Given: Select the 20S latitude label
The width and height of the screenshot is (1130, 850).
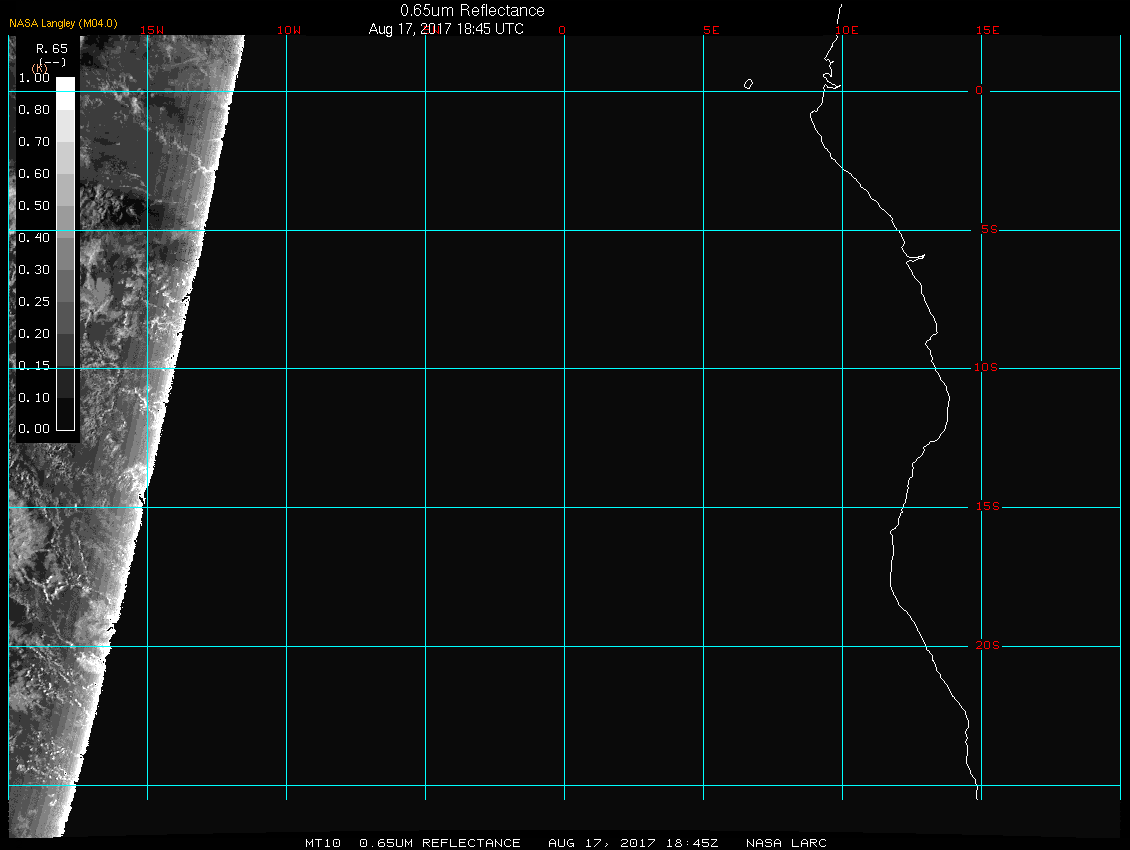Looking at the screenshot, I should [x=986, y=646].
